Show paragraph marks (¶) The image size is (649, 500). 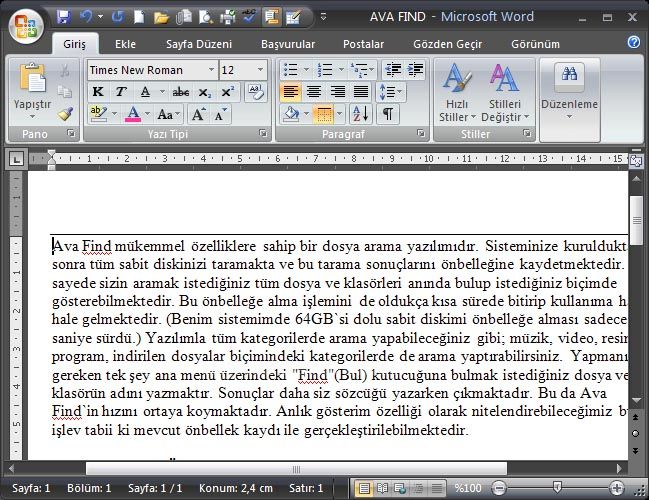pos(388,114)
